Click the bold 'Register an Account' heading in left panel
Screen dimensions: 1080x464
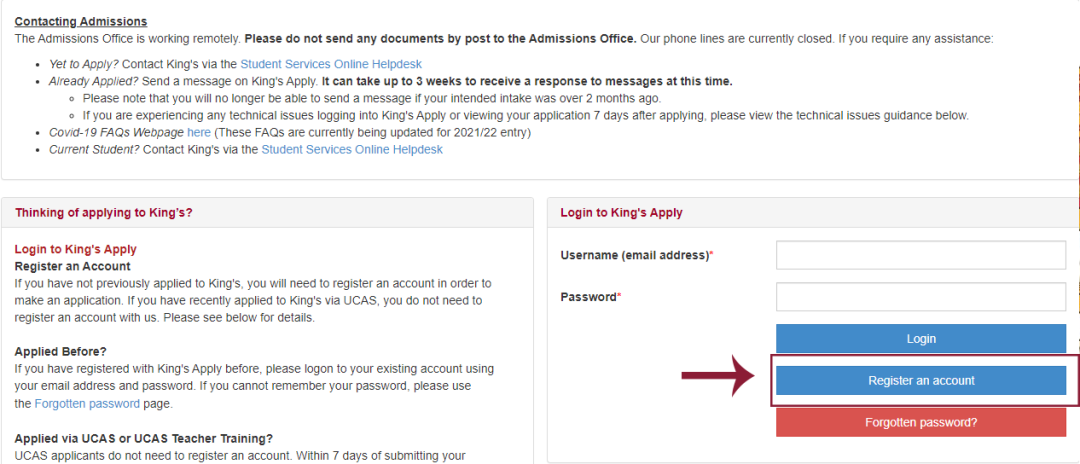(x=72, y=266)
